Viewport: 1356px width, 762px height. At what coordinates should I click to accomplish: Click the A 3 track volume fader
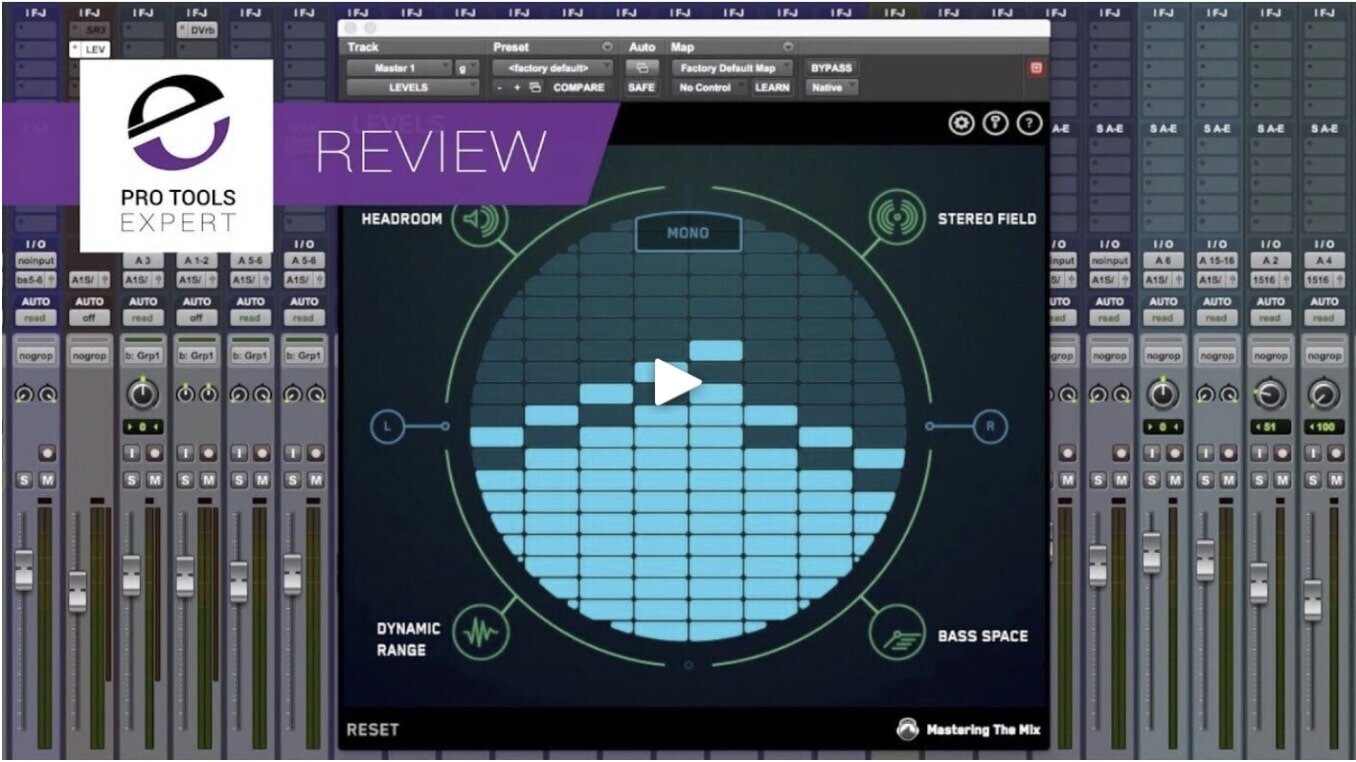[132, 576]
